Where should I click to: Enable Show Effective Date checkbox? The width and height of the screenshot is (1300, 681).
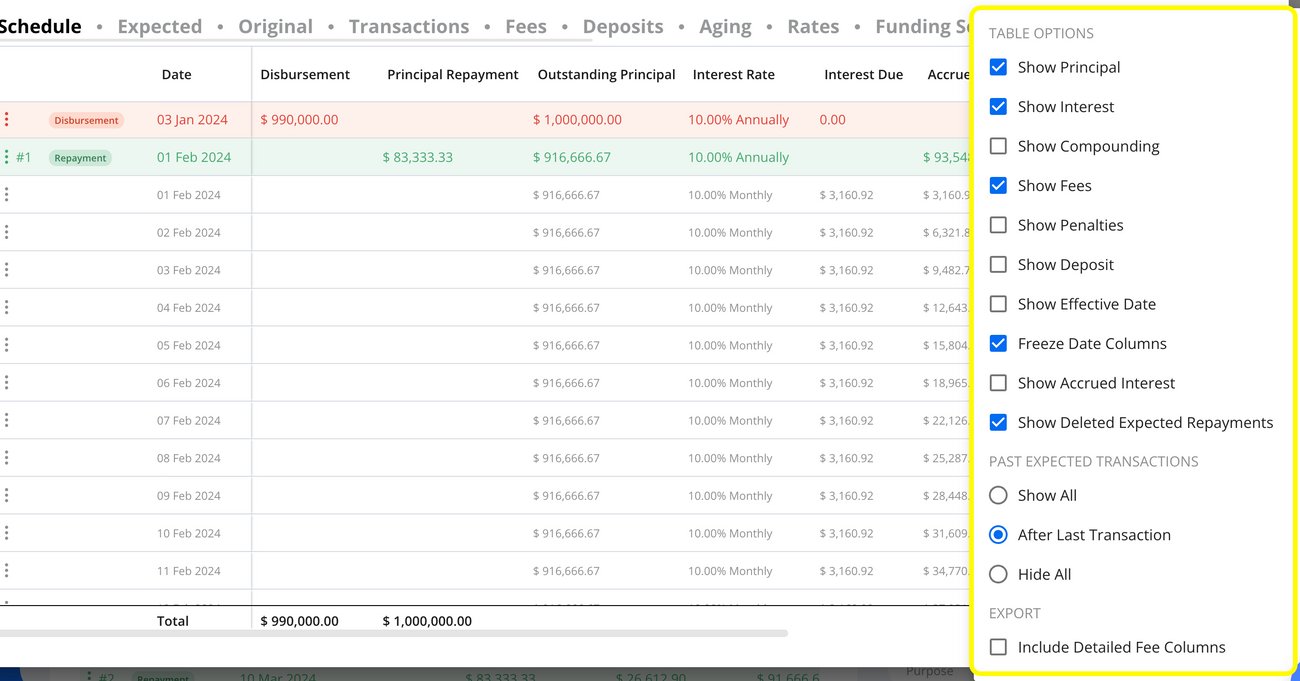998,304
